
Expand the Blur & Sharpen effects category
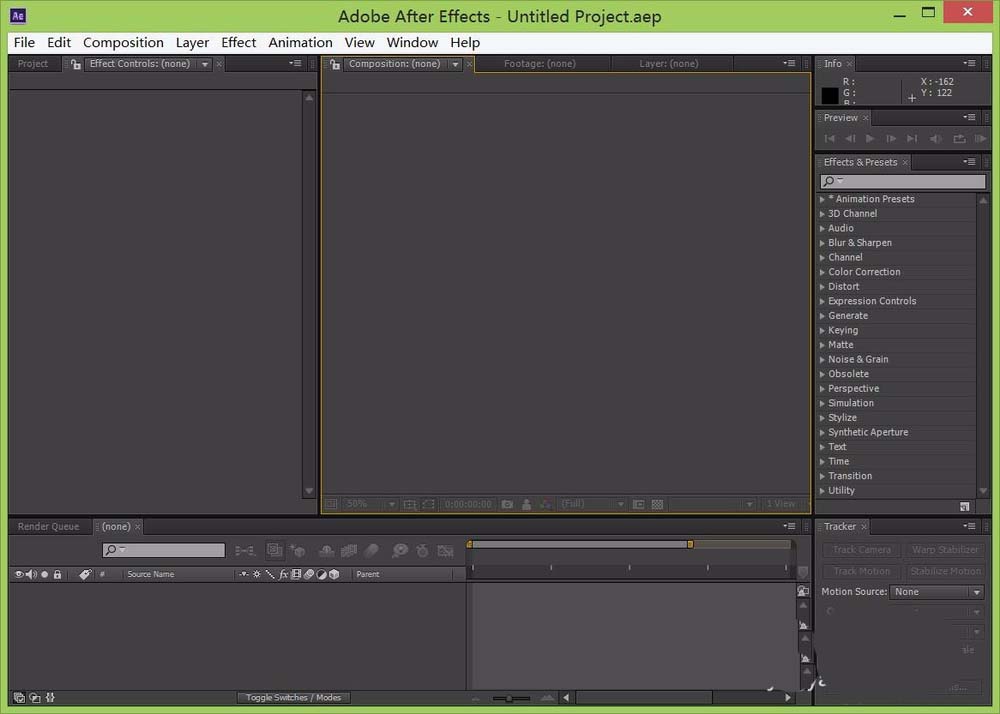coord(822,243)
